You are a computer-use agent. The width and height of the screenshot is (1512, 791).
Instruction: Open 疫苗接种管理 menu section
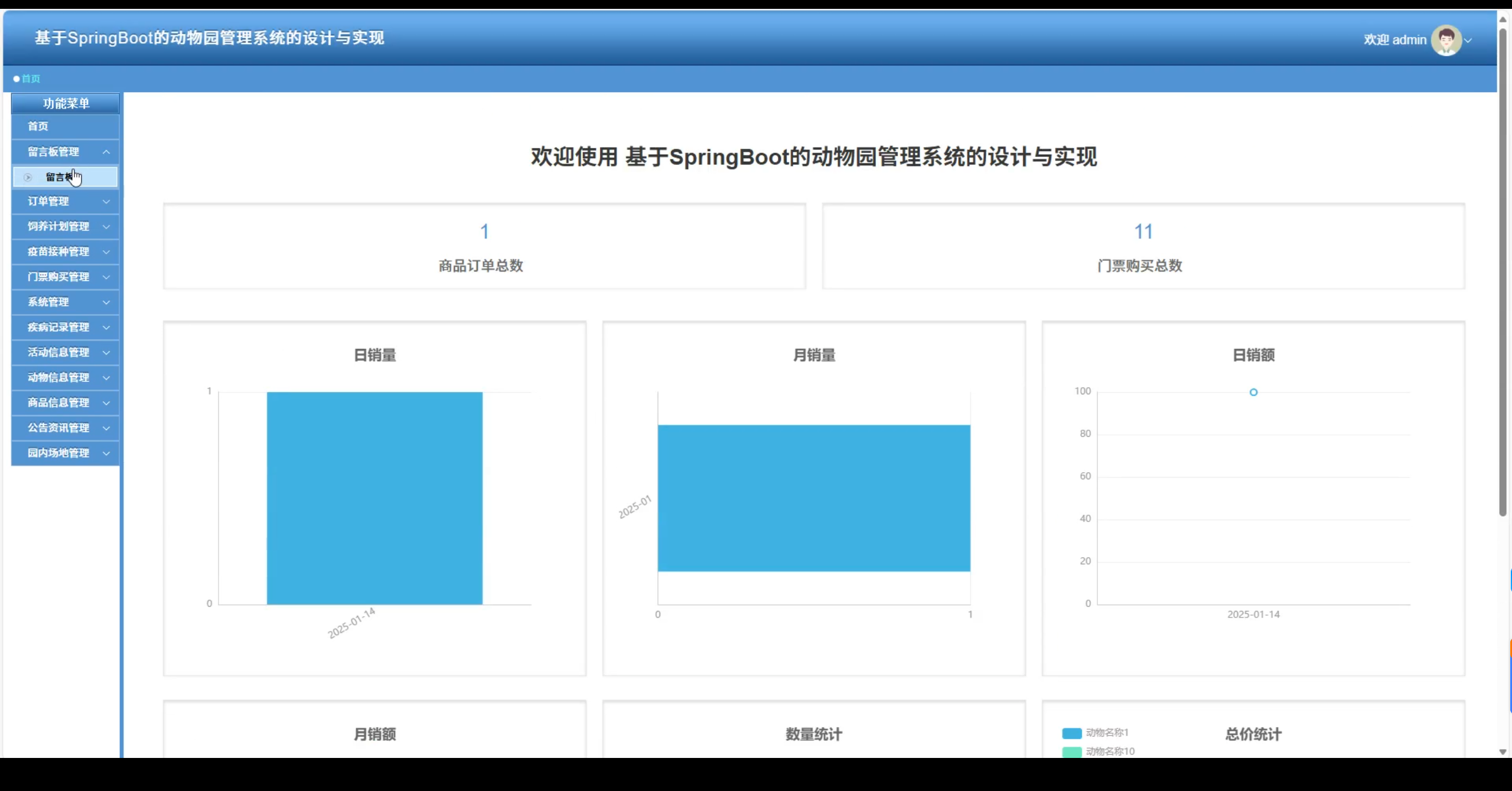(58, 252)
